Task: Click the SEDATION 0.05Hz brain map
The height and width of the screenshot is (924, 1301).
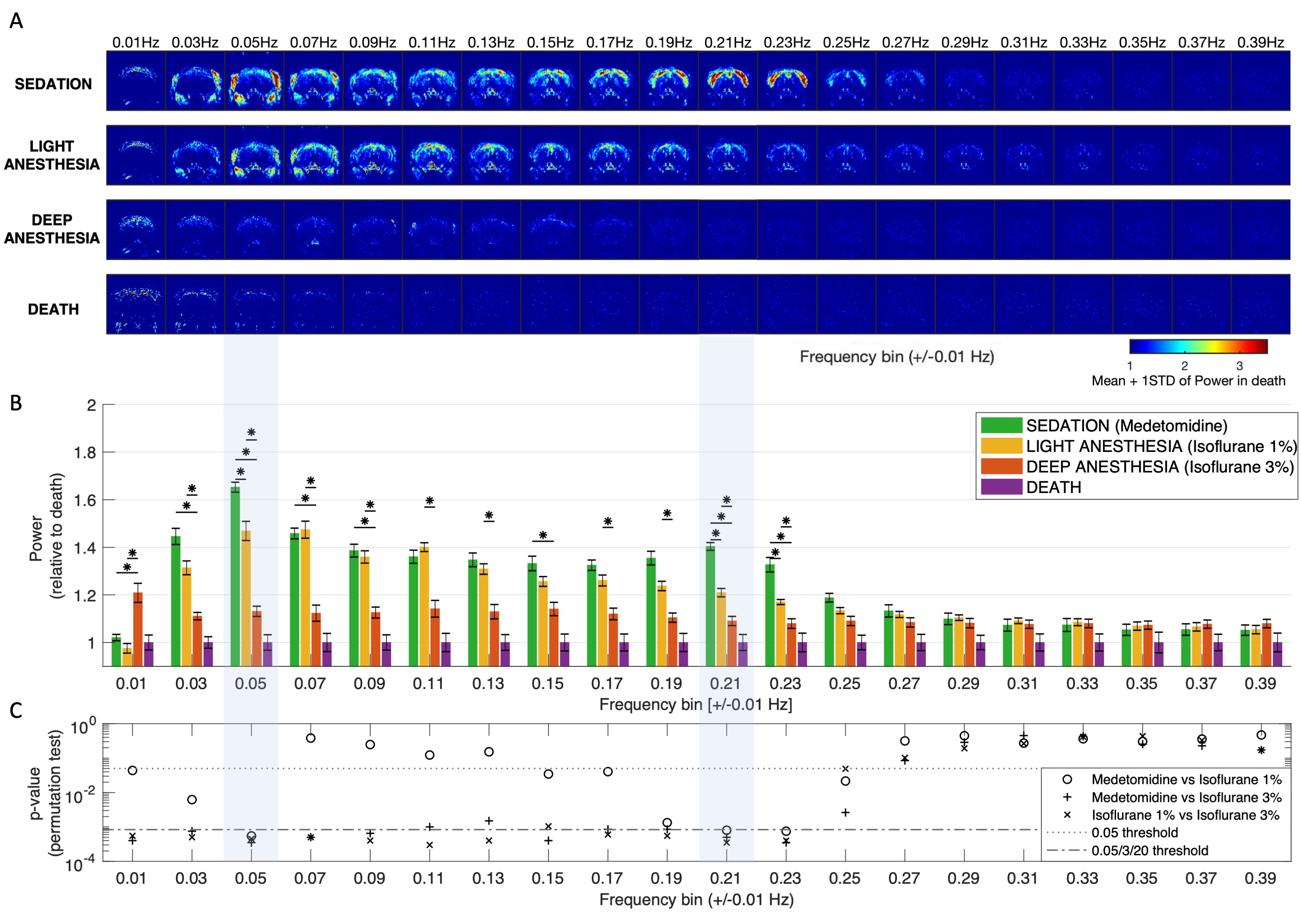Action: pos(254,80)
